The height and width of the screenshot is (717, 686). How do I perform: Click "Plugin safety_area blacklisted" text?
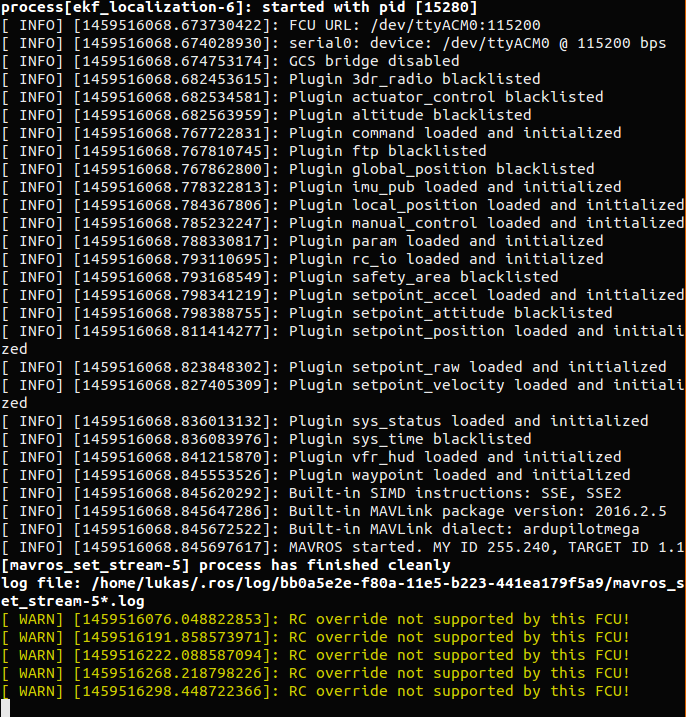tap(423, 277)
